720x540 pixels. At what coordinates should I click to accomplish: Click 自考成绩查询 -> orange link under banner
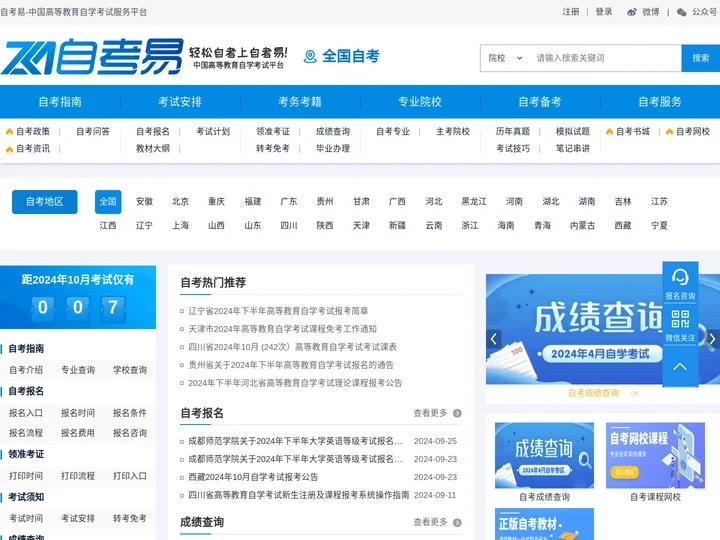point(602,393)
